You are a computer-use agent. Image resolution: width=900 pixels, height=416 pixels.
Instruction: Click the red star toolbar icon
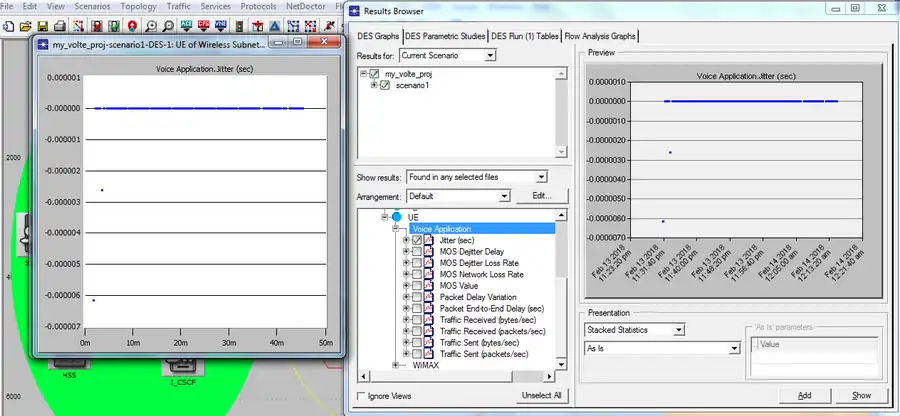(258, 26)
